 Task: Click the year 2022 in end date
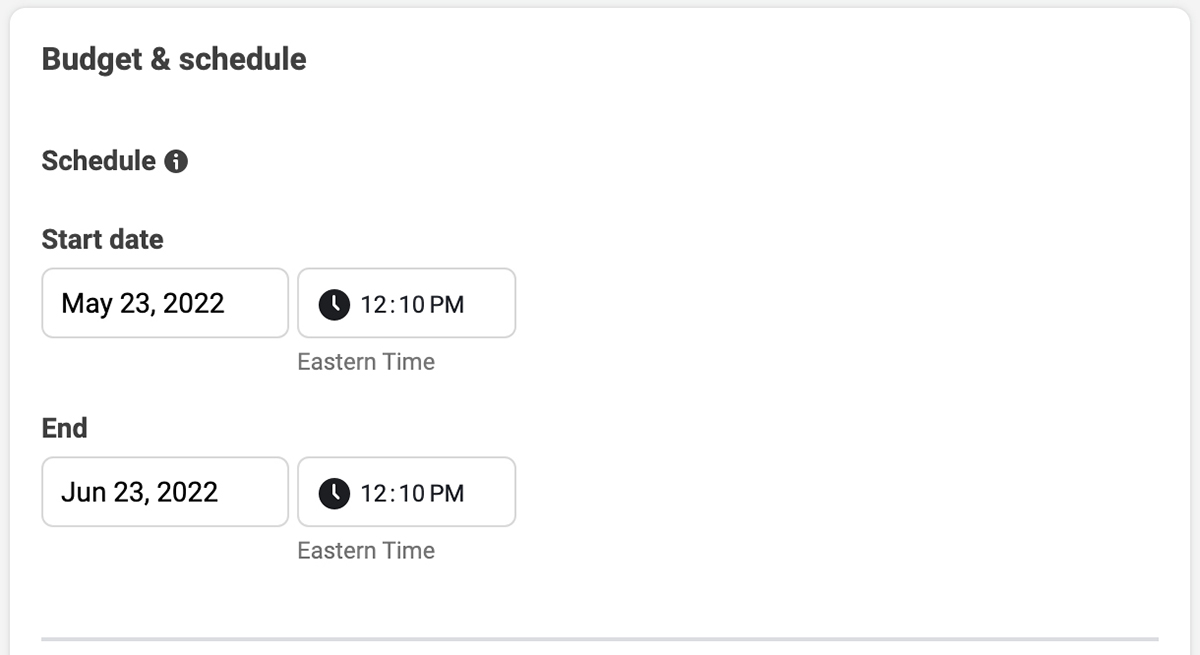(x=187, y=492)
